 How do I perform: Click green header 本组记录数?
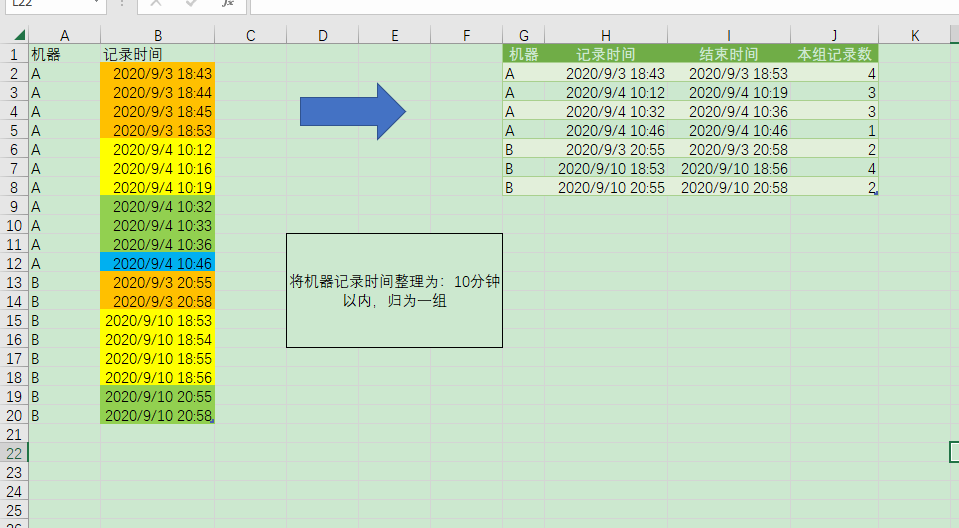834,54
